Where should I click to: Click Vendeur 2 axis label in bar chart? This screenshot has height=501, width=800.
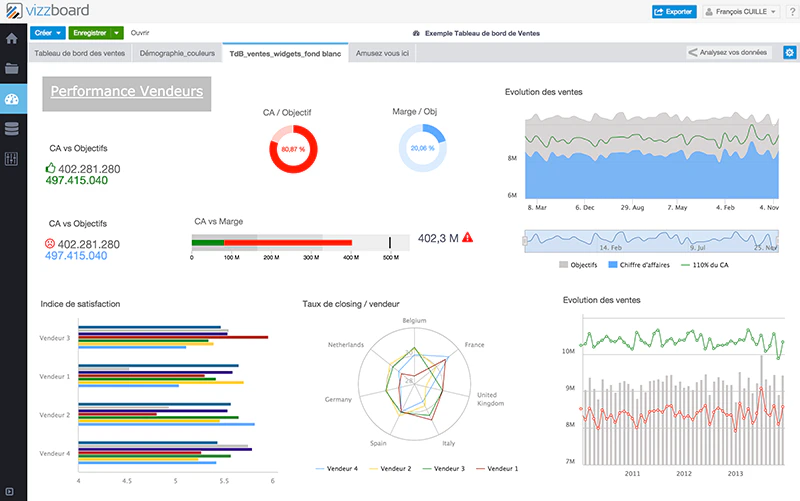click(x=55, y=415)
